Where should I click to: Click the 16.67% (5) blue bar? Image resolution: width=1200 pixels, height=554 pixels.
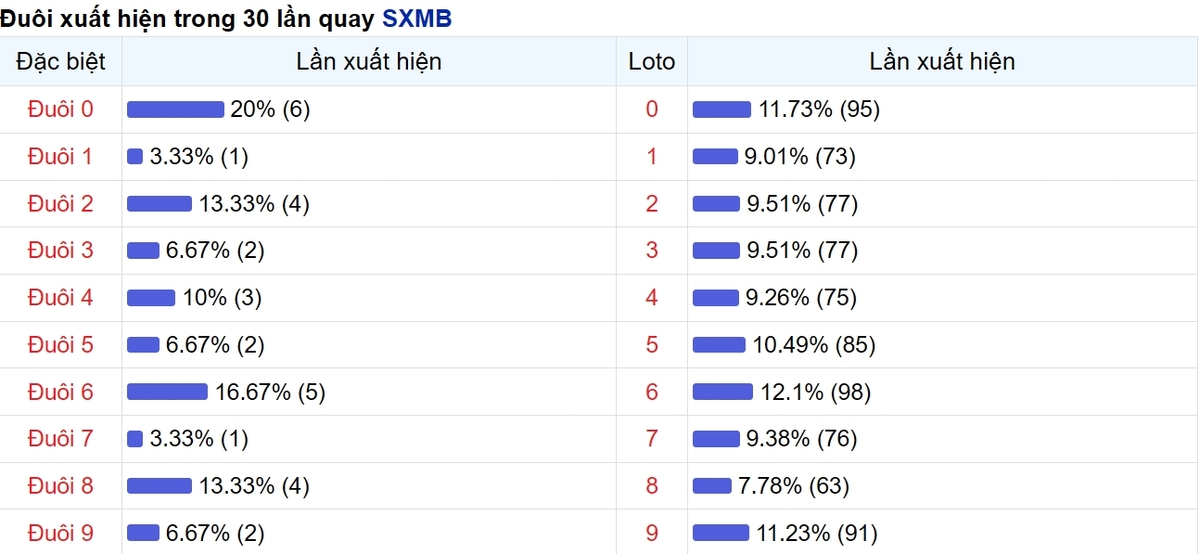[167, 392]
